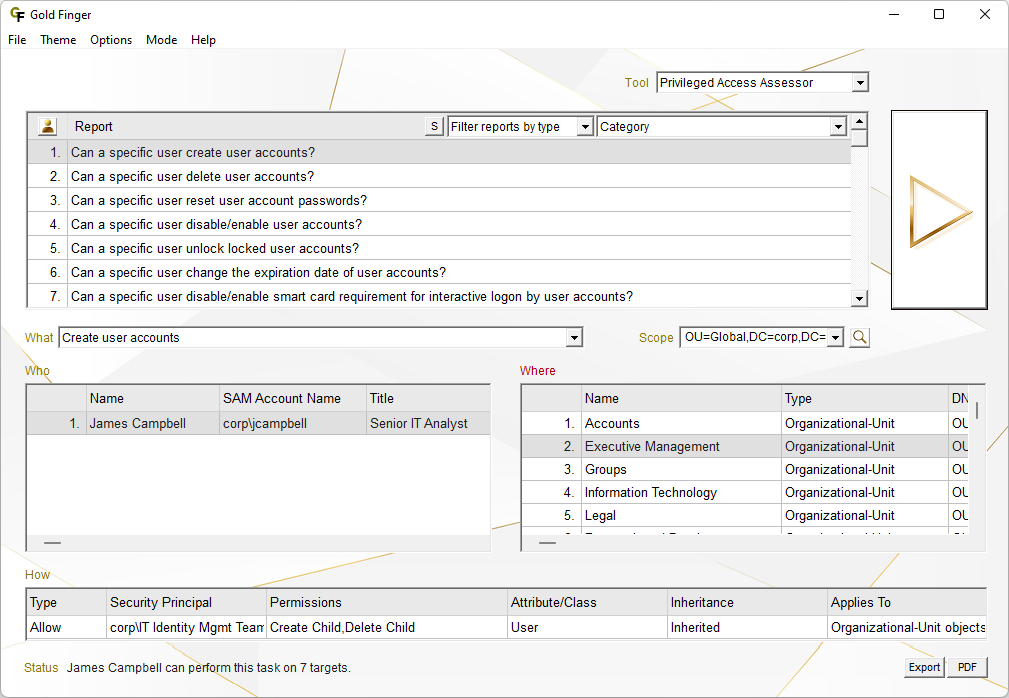Click Who table Name column header
This screenshot has width=1009, height=698.
[153, 398]
